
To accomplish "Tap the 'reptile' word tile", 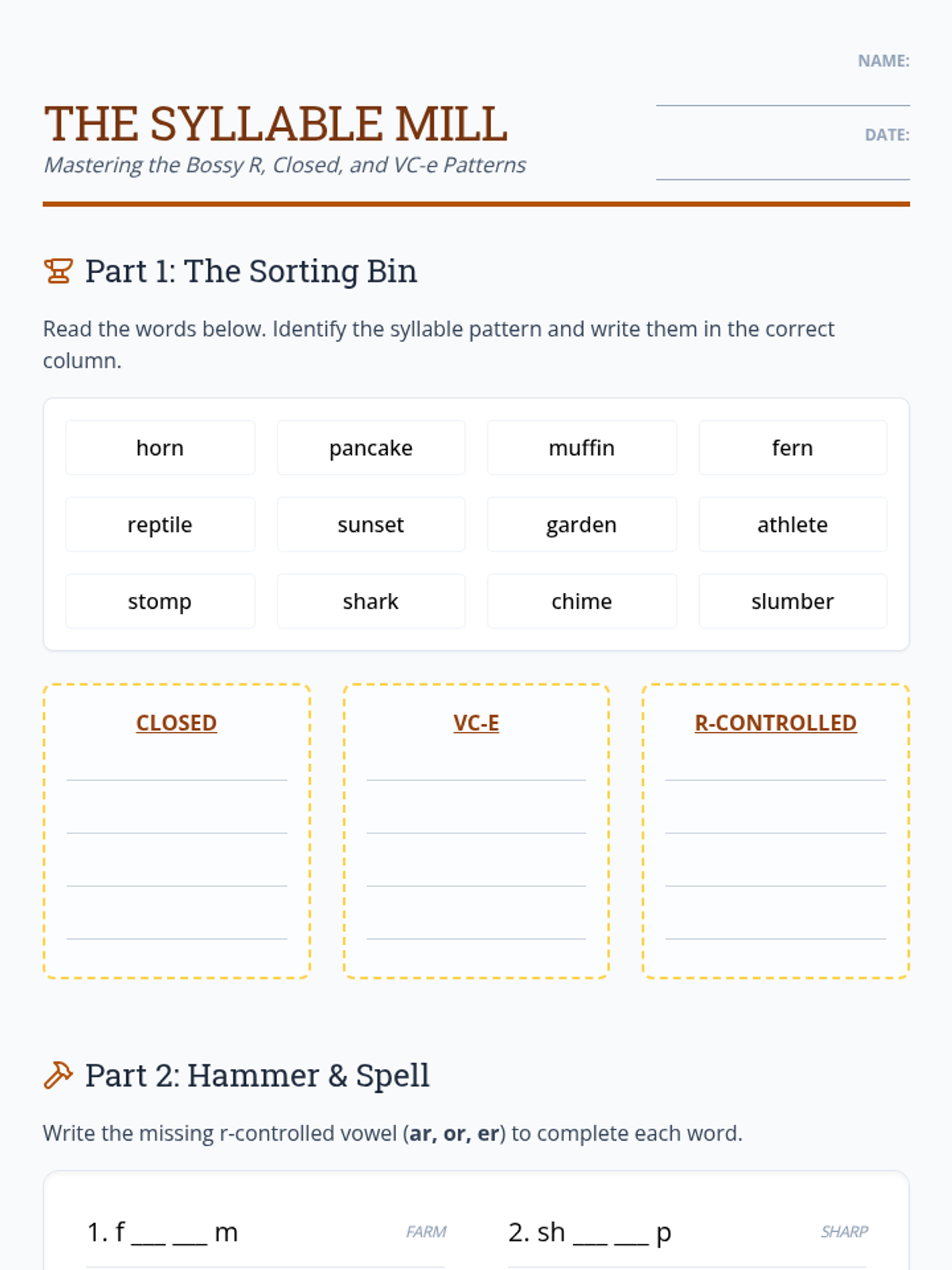I will (160, 525).
